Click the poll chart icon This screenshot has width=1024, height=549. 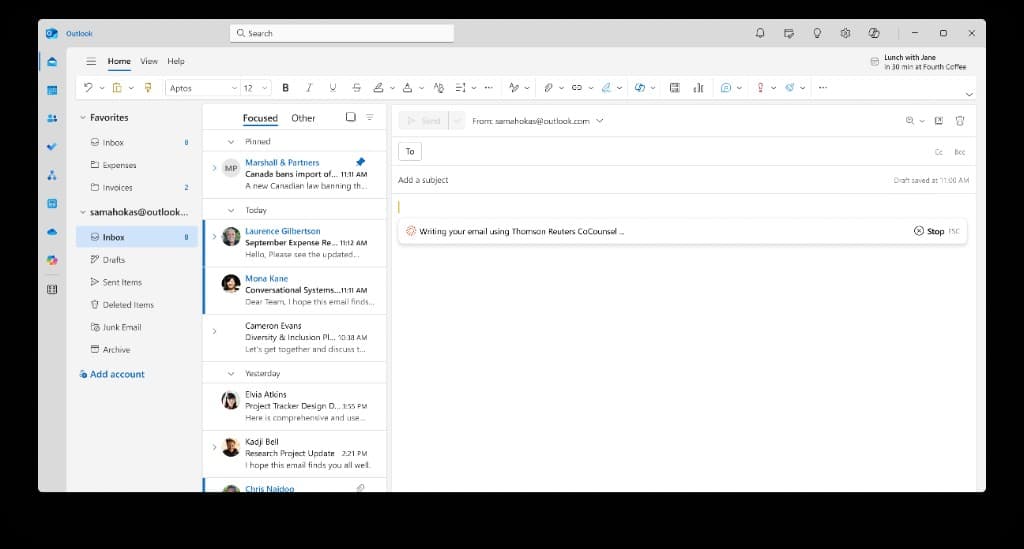pyautogui.click(x=698, y=87)
